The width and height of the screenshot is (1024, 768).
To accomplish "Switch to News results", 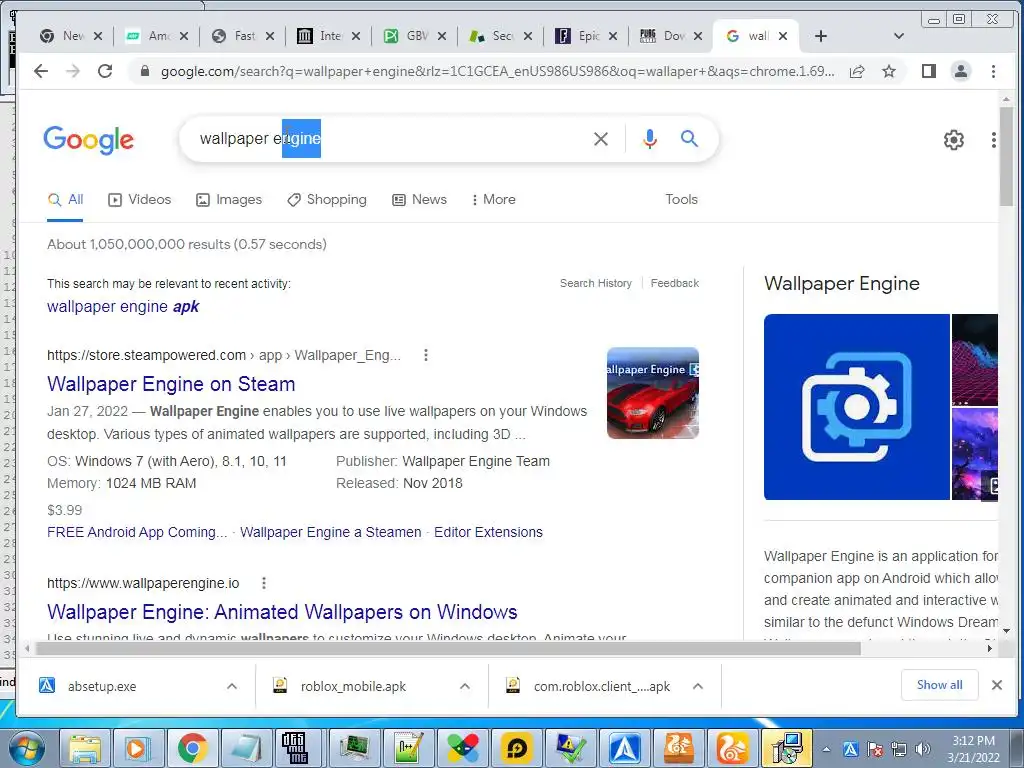I will pos(419,199).
